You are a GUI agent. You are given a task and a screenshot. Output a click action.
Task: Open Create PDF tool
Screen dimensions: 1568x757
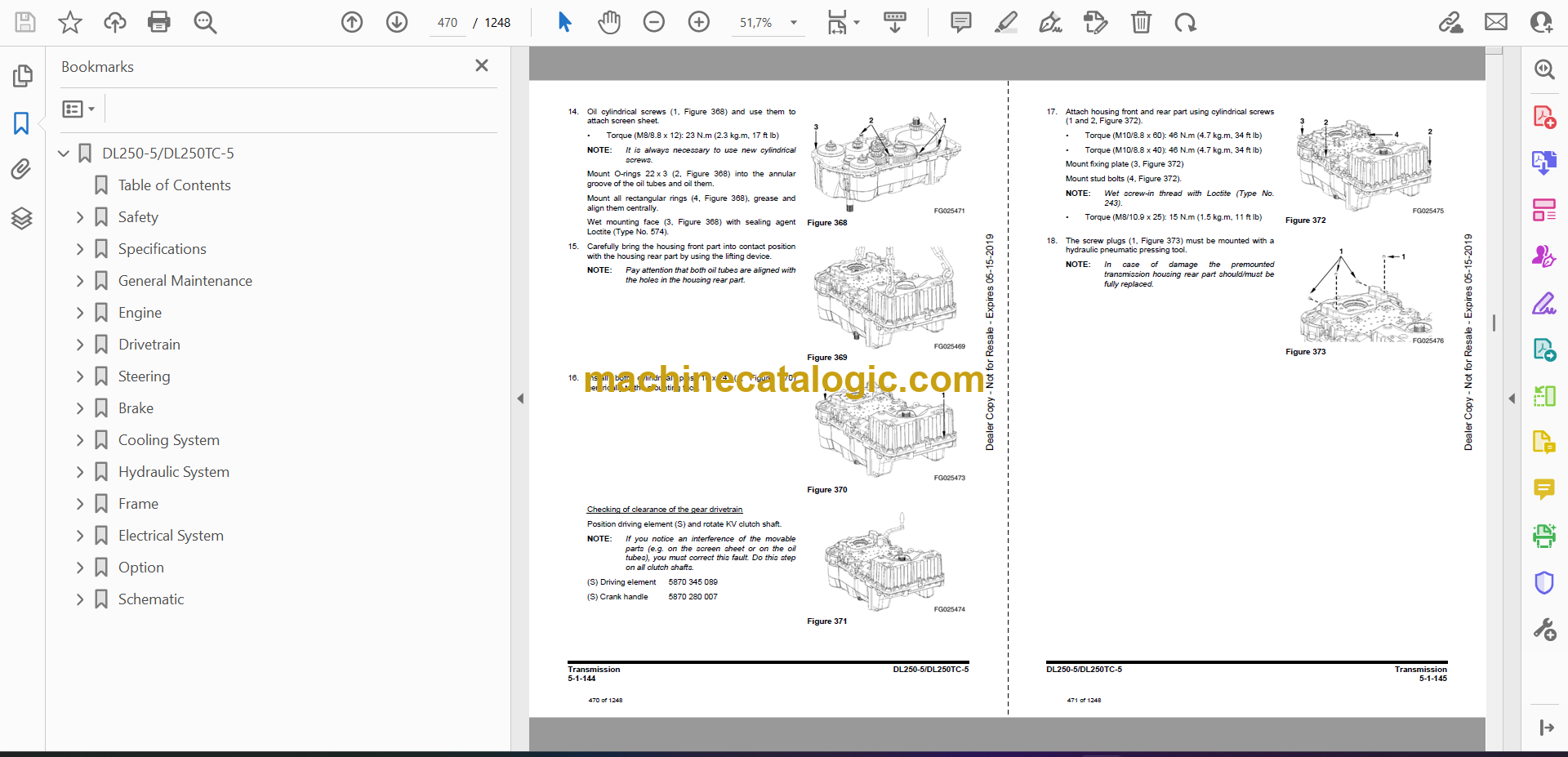tap(1543, 117)
